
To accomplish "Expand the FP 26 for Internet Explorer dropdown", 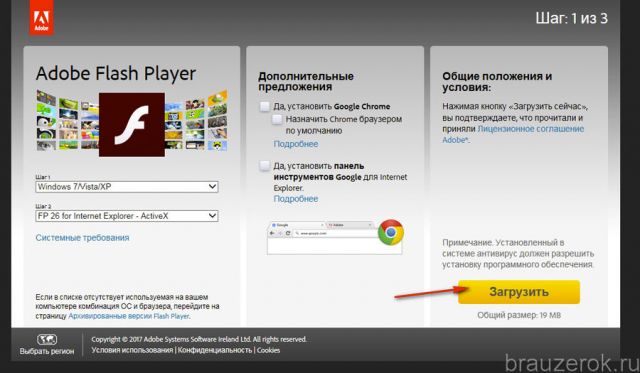I will click(x=127, y=216).
